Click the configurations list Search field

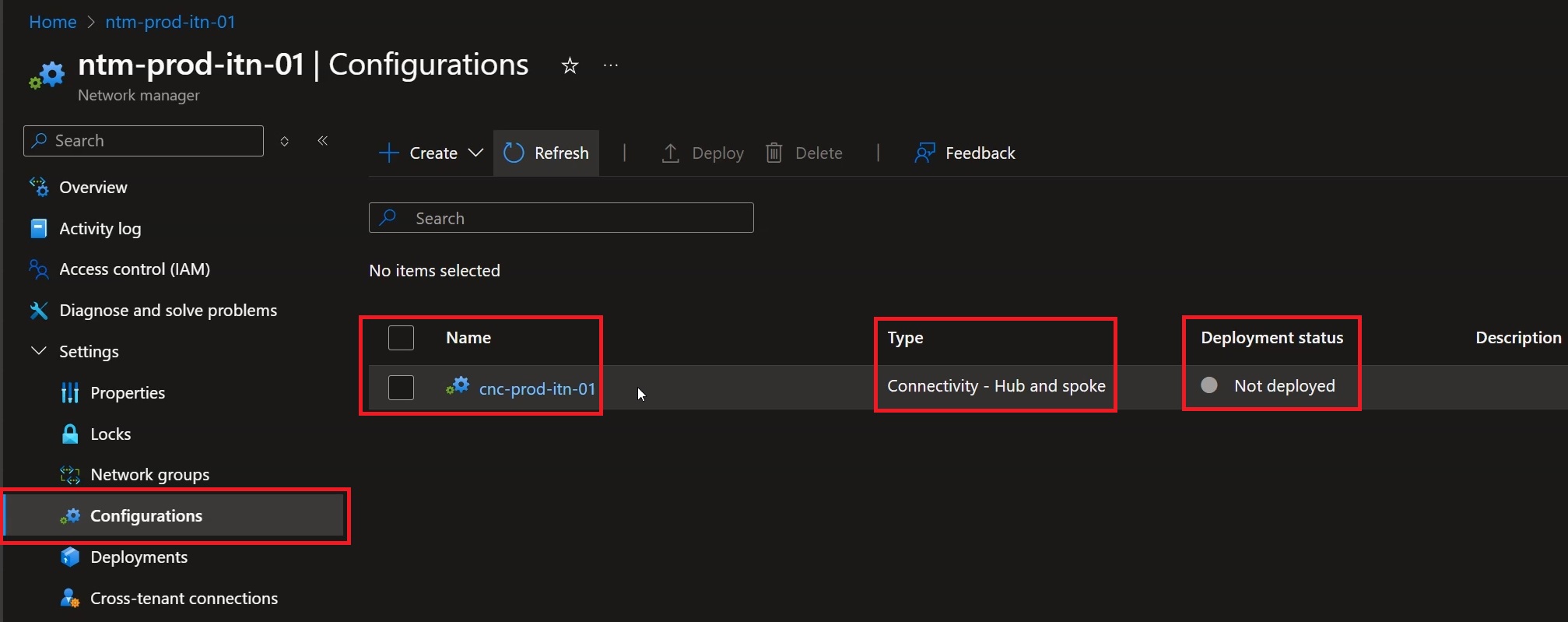pyautogui.click(x=561, y=218)
